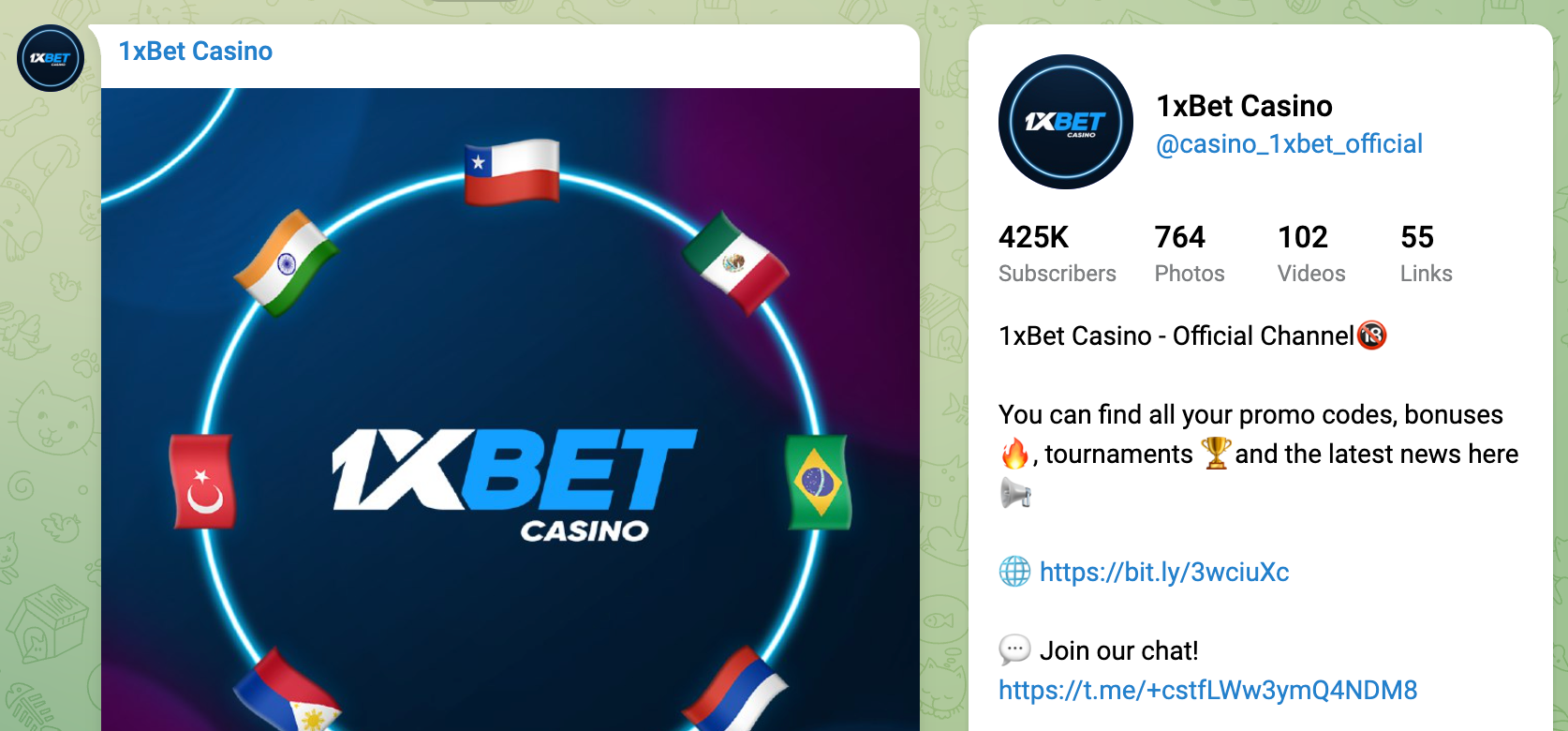Click the 18+ emoji after Official Channel
This screenshot has height=731, width=1568.
(x=1372, y=335)
